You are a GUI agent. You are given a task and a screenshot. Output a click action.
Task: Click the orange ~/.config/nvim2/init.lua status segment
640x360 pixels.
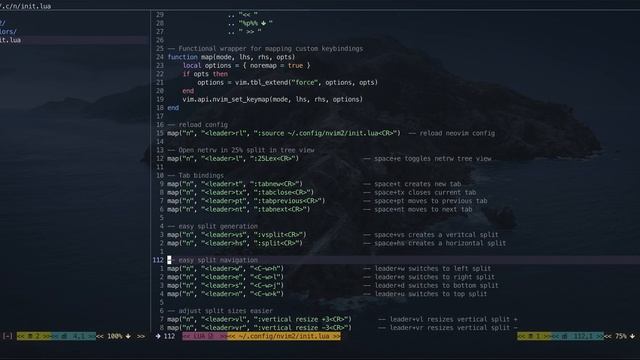click(284, 336)
